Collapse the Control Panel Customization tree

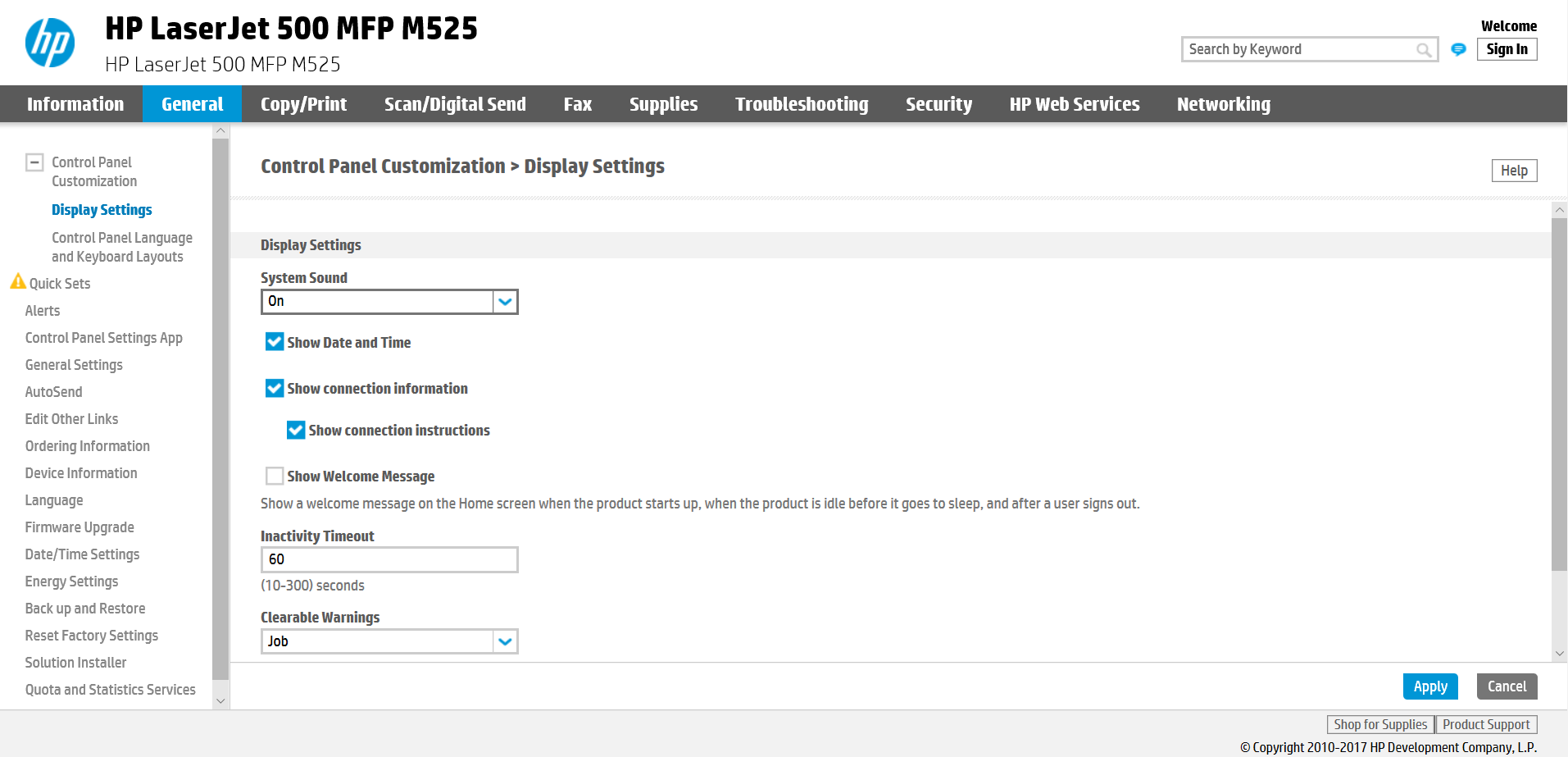click(34, 162)
